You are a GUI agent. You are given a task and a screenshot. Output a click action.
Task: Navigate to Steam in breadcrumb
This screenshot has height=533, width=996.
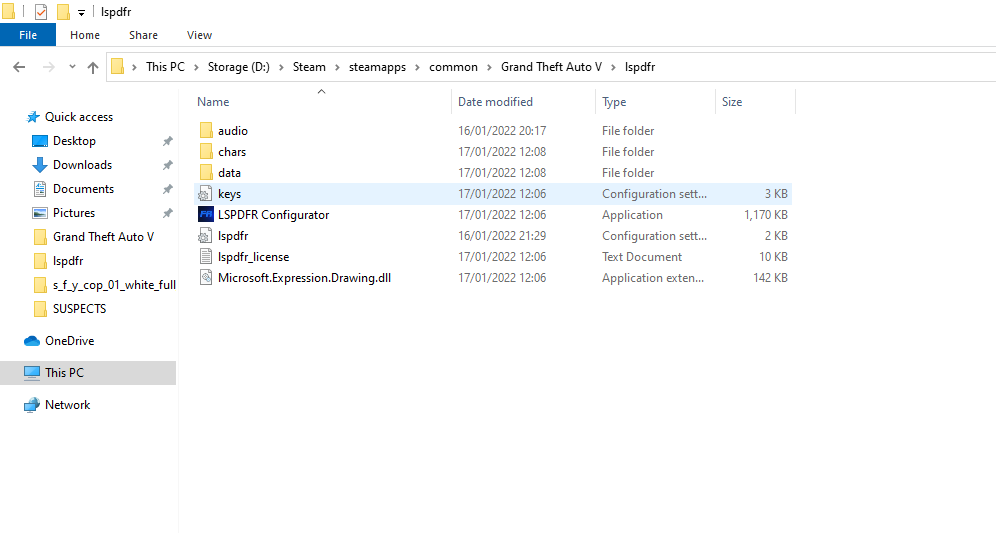coord(309,67)
